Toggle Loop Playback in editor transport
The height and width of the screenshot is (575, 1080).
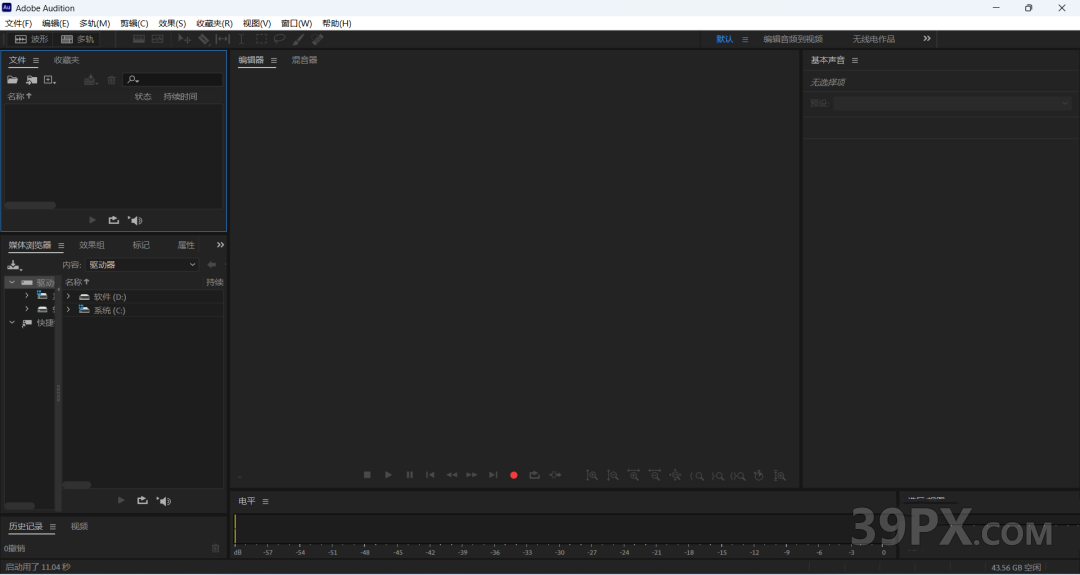point(534,475)
